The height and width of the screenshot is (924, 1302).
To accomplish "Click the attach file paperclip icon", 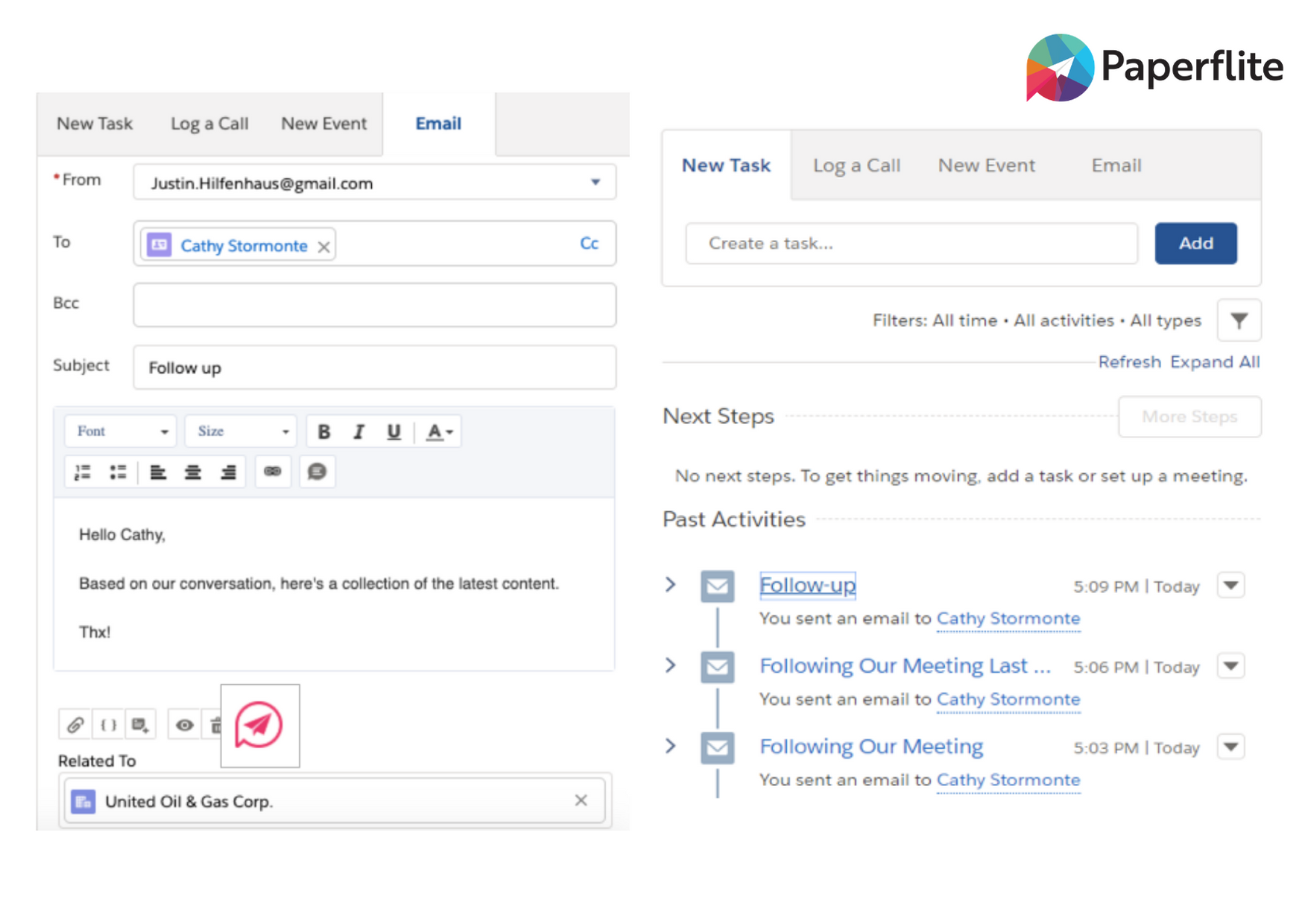I will pyautogui.click(x=75, y=724).
